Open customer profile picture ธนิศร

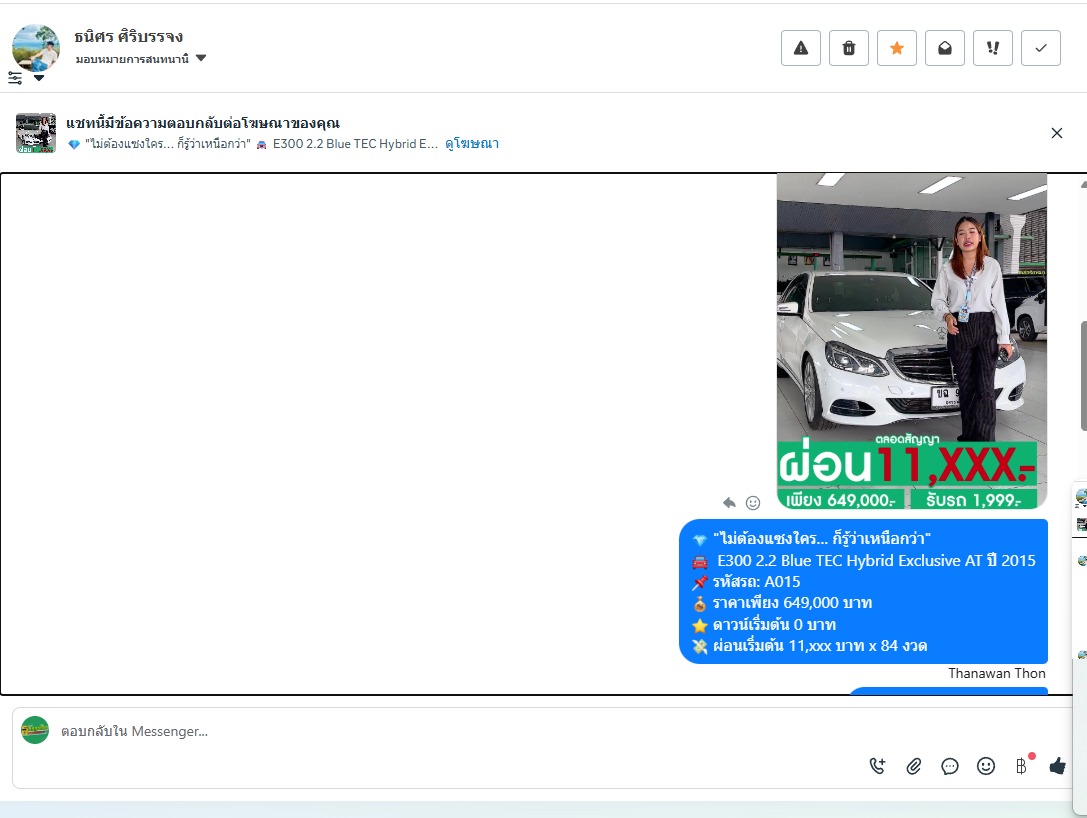click(x=36, y=46)
